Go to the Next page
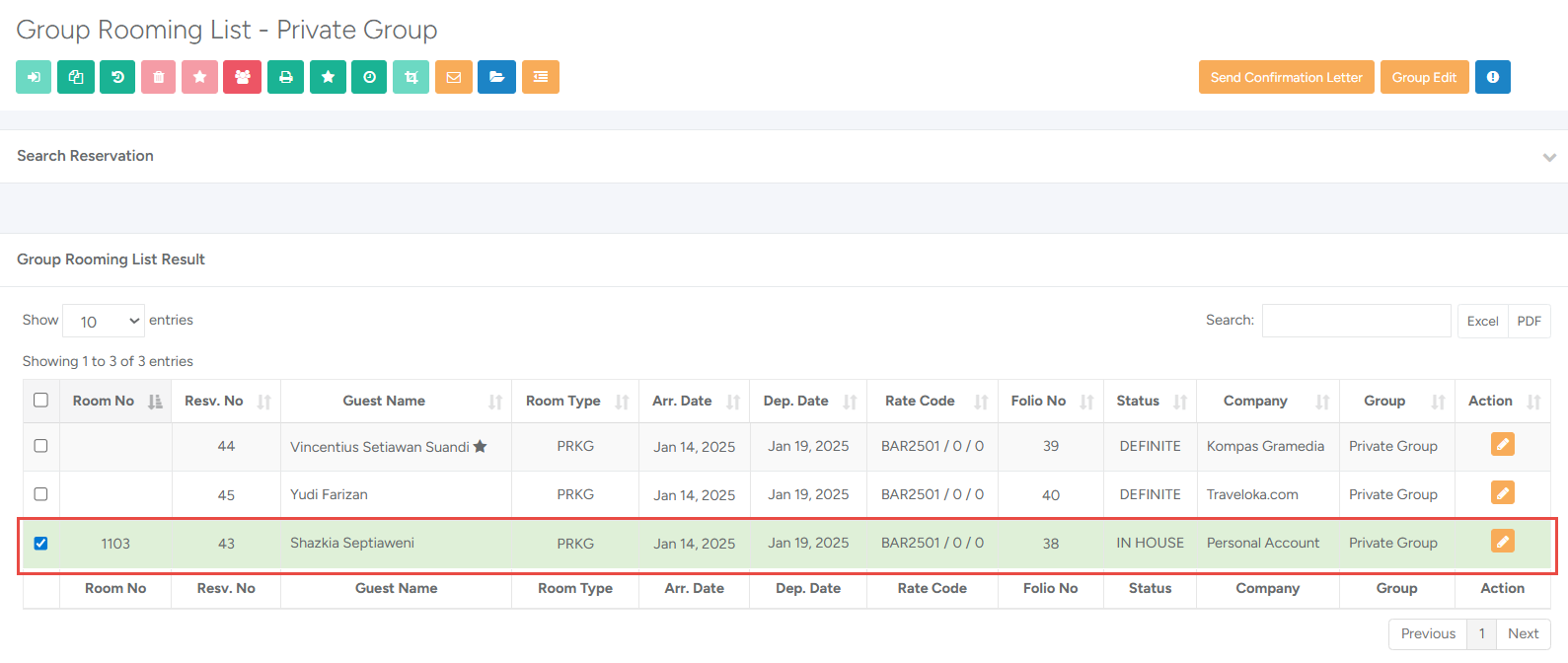 click(1523, 633)
